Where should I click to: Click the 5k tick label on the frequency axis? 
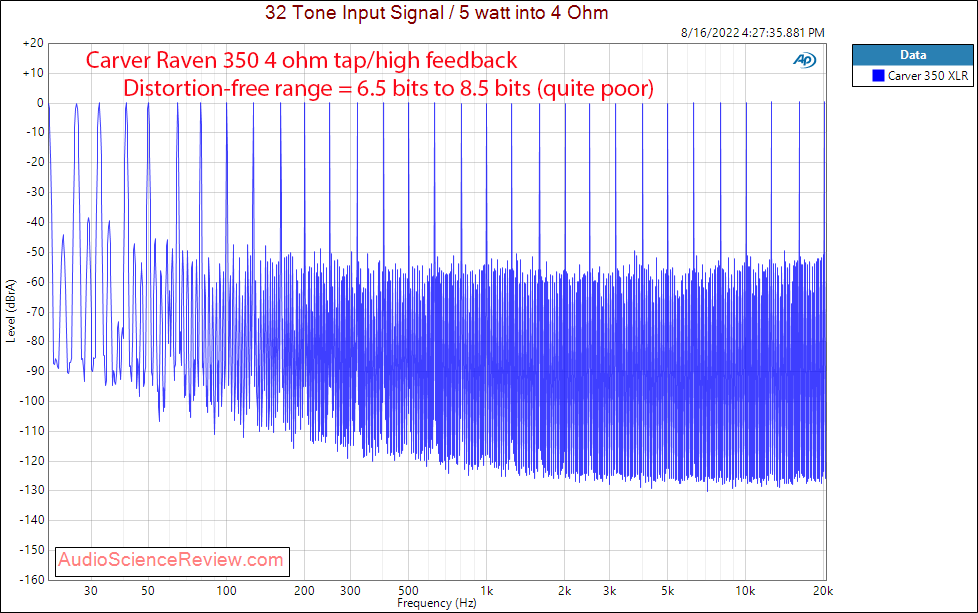668,591
